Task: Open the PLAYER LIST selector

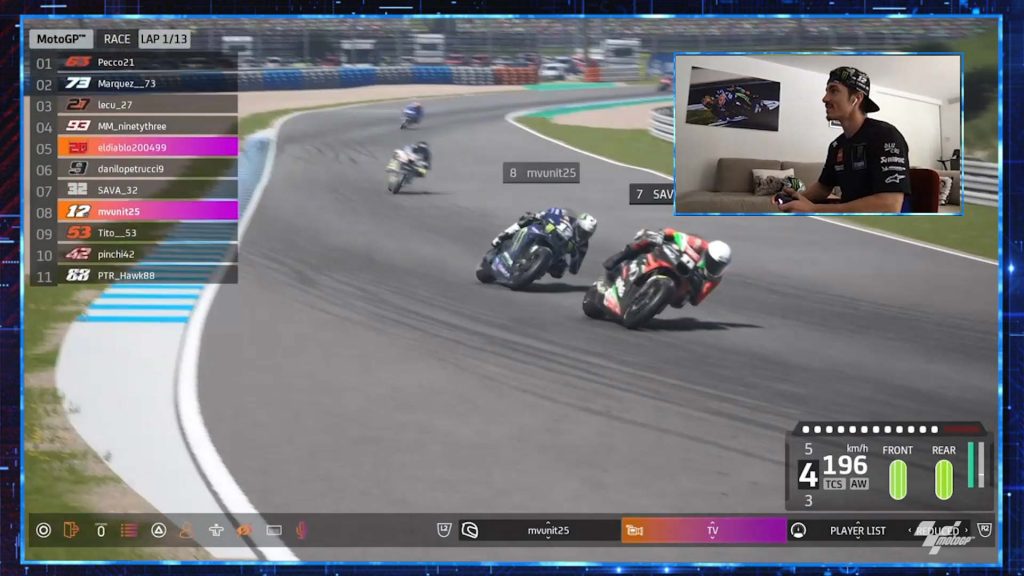Action: (x=857, y=530)
